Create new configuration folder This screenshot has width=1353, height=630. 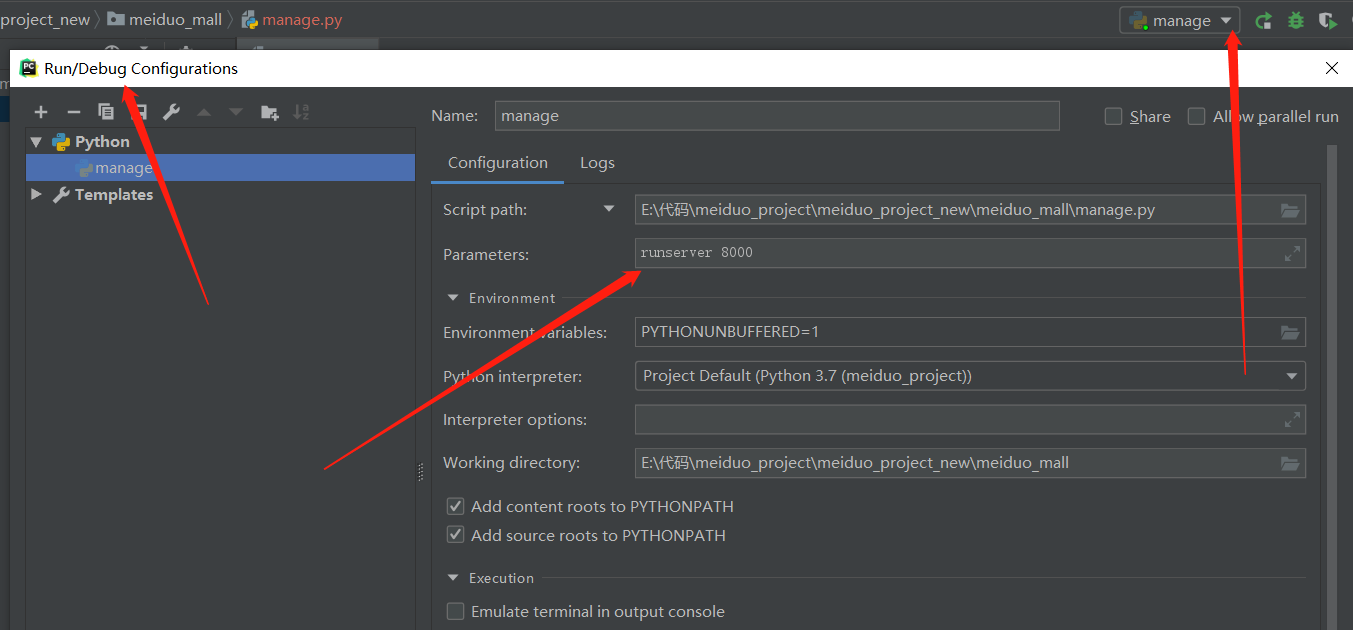pyautogui.click(x=269, y=112)
